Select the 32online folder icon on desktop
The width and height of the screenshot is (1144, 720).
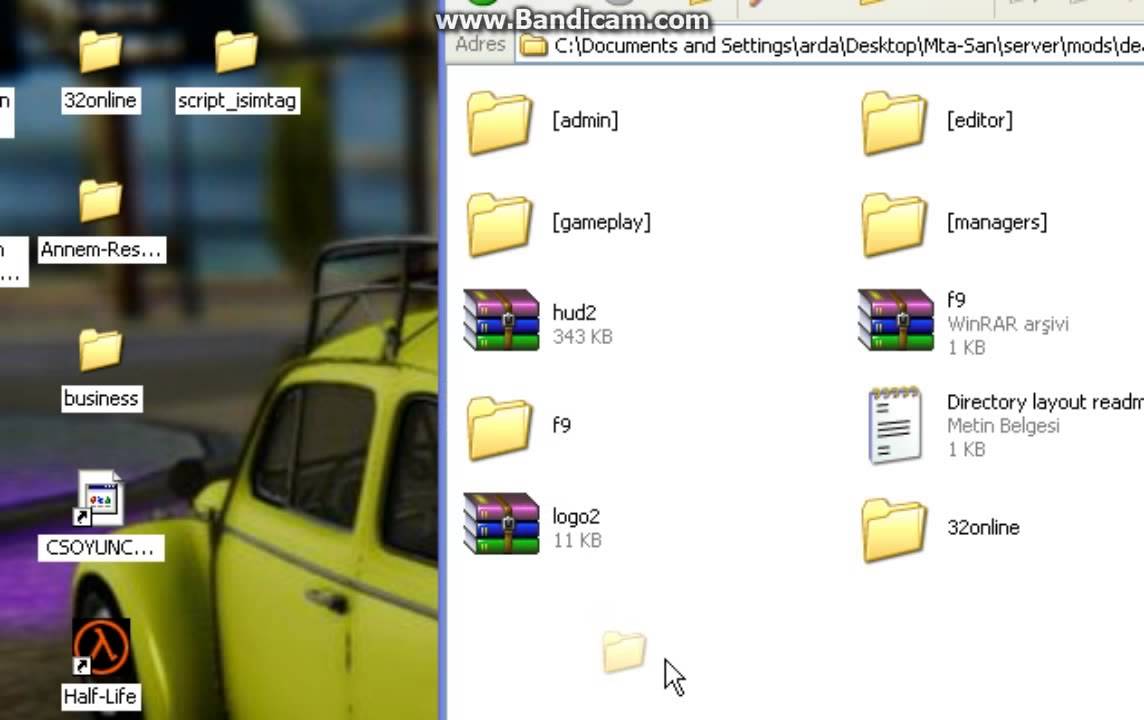click(x=100, y=52)
